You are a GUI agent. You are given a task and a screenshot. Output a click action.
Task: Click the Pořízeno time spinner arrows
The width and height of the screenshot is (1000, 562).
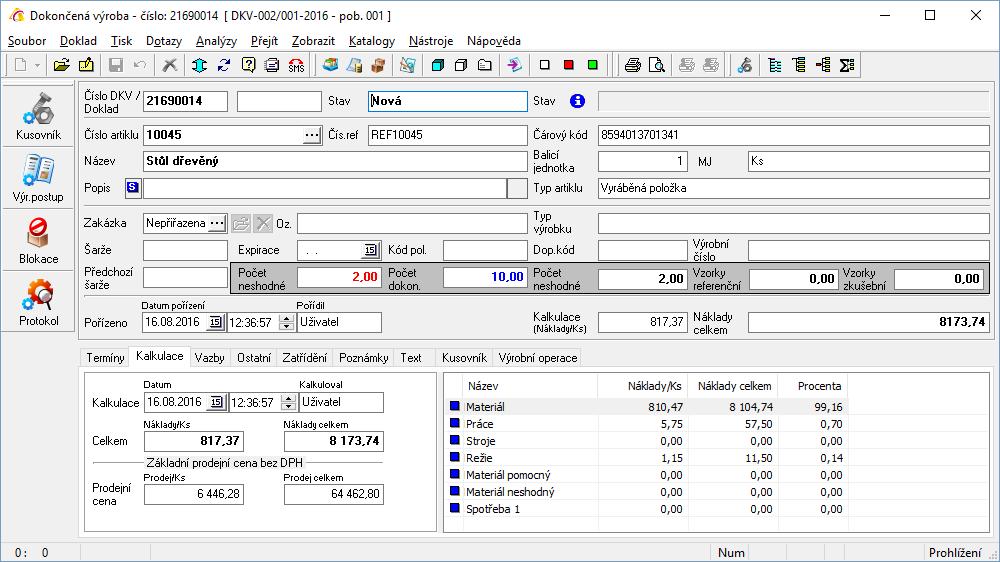286,322
